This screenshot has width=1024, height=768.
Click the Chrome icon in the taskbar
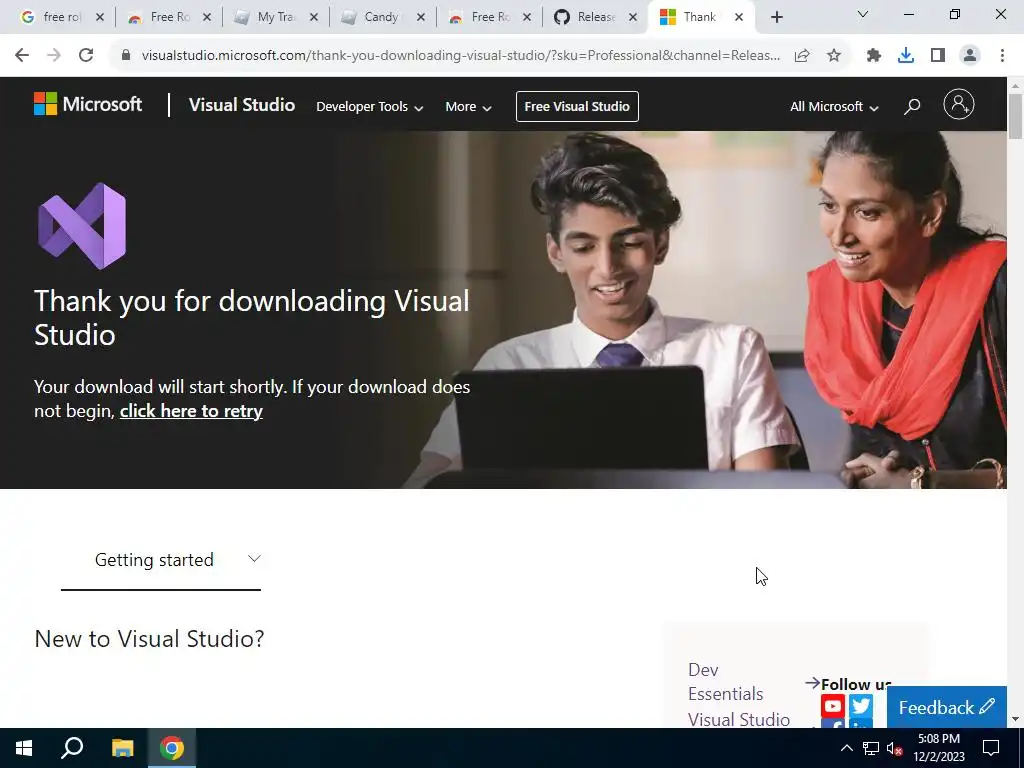(x=172, y=748)
